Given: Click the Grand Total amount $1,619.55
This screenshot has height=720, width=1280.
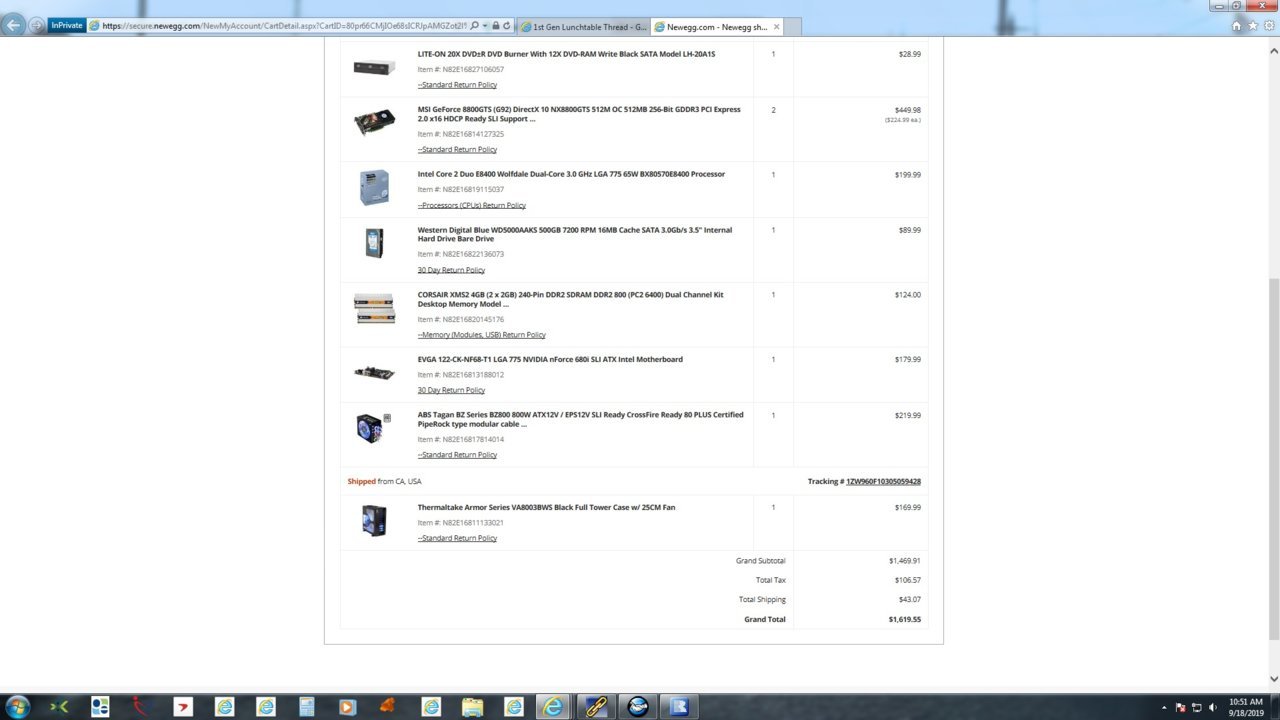Looking at the screenshot, I should (904, 619).
